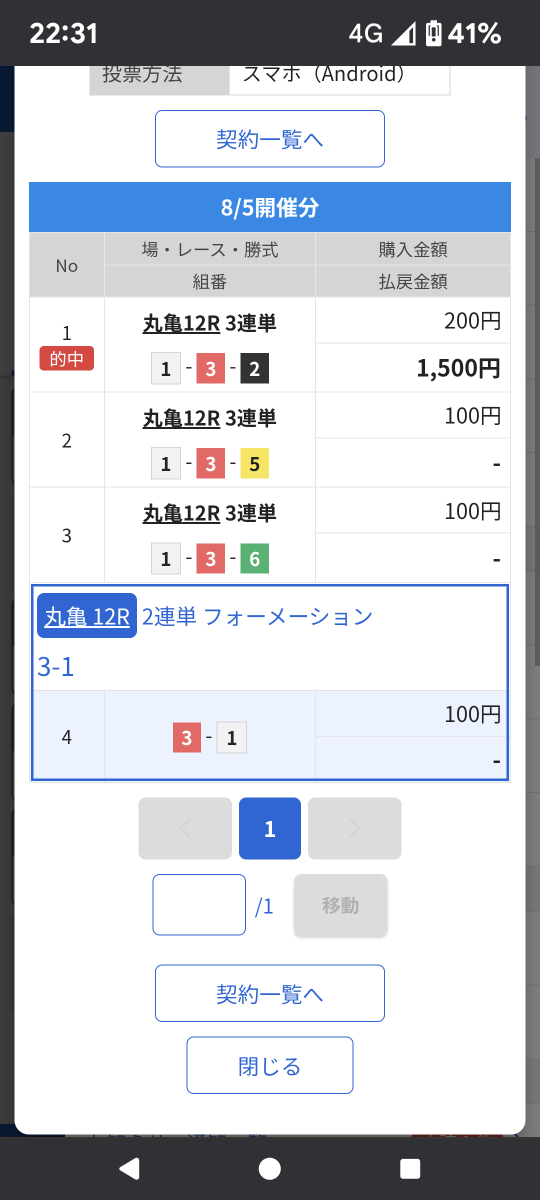The image size is (540, 1200).
Task: Tap the red 的中 hit badge
Action: [x=67, y=358]
